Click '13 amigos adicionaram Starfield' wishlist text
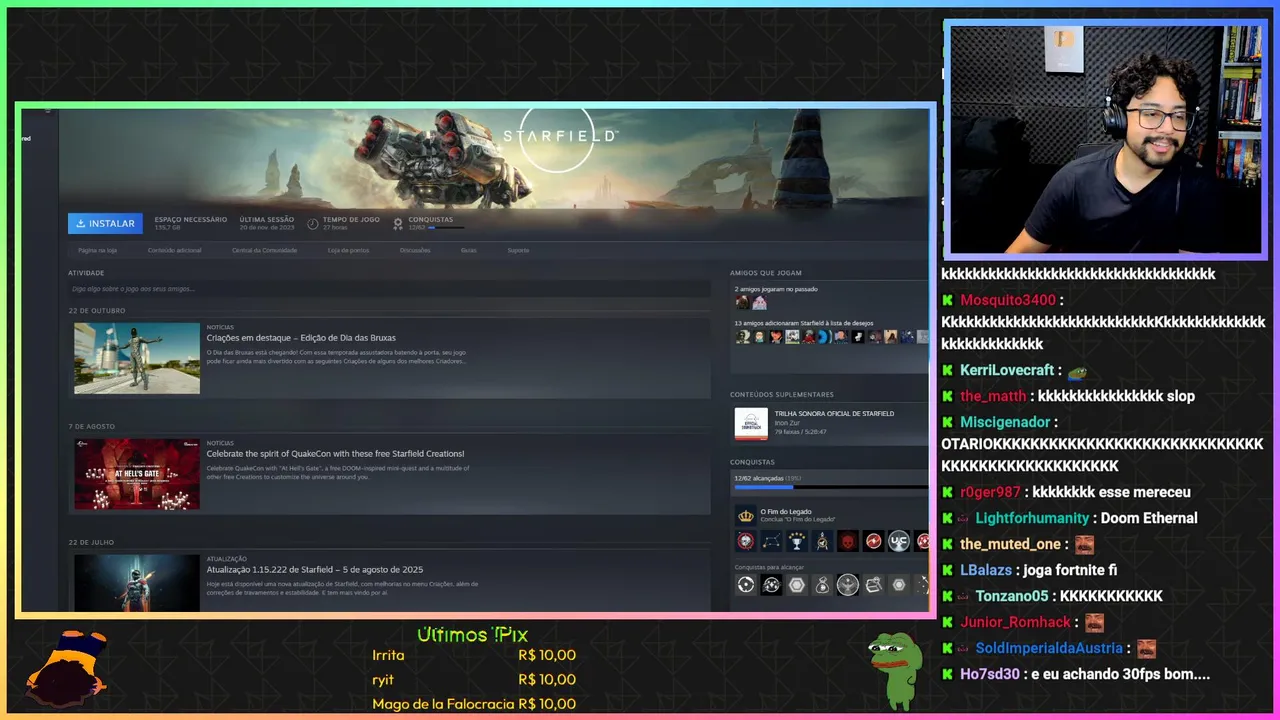This screenshot has width=1280, height=720. coord(804,323)
